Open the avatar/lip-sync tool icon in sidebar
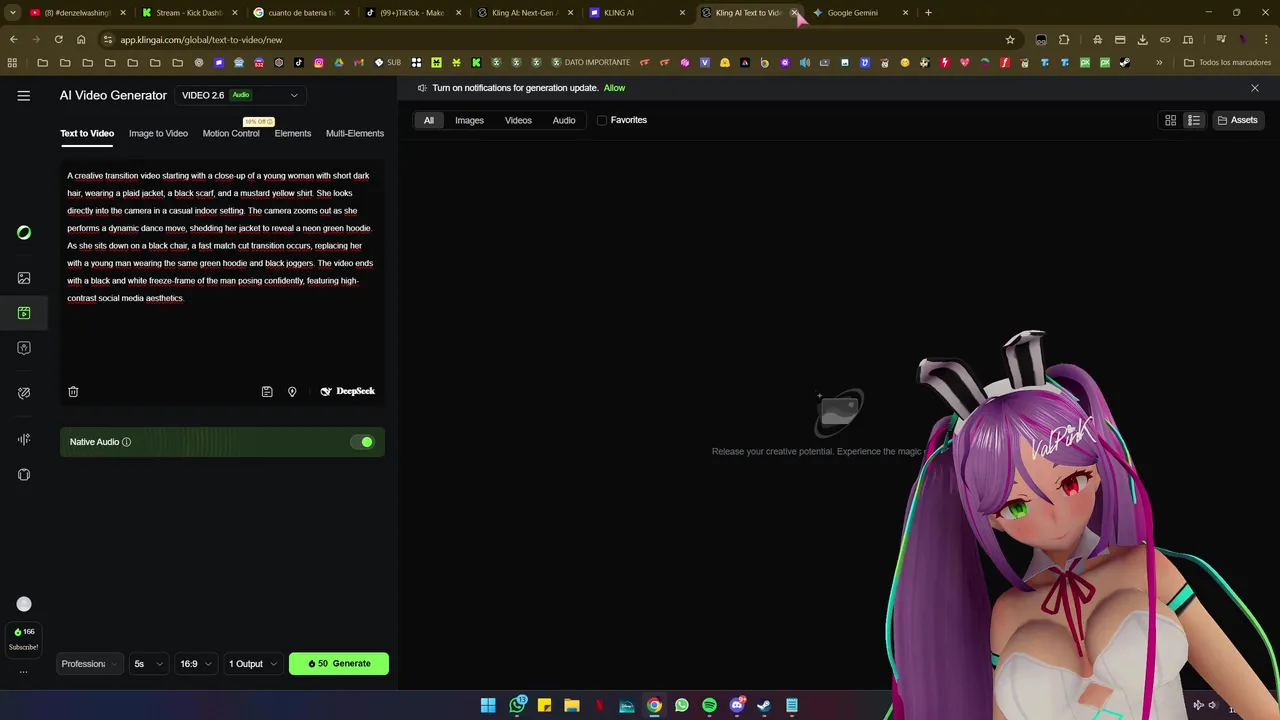The image size is (1280, 720). [24, 348]
